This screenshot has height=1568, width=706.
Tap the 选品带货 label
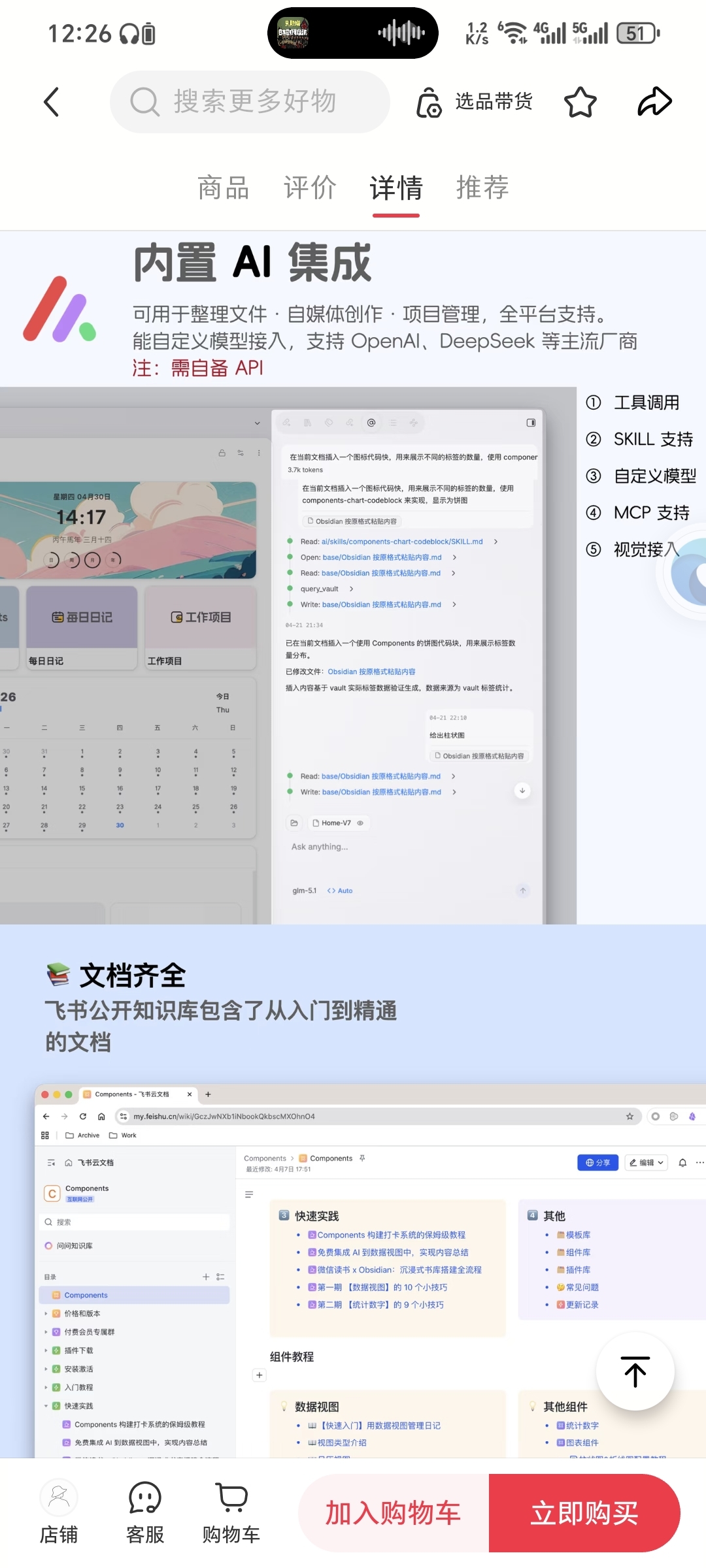click(x=494, y=102)
